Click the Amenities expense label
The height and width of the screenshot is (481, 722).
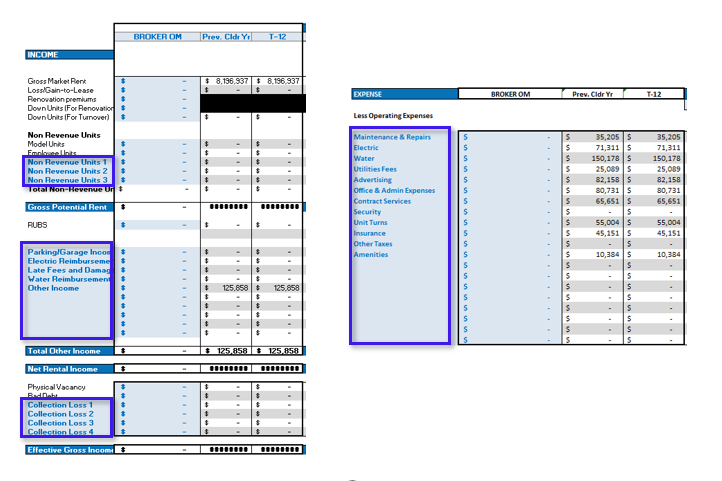(371, 255)
